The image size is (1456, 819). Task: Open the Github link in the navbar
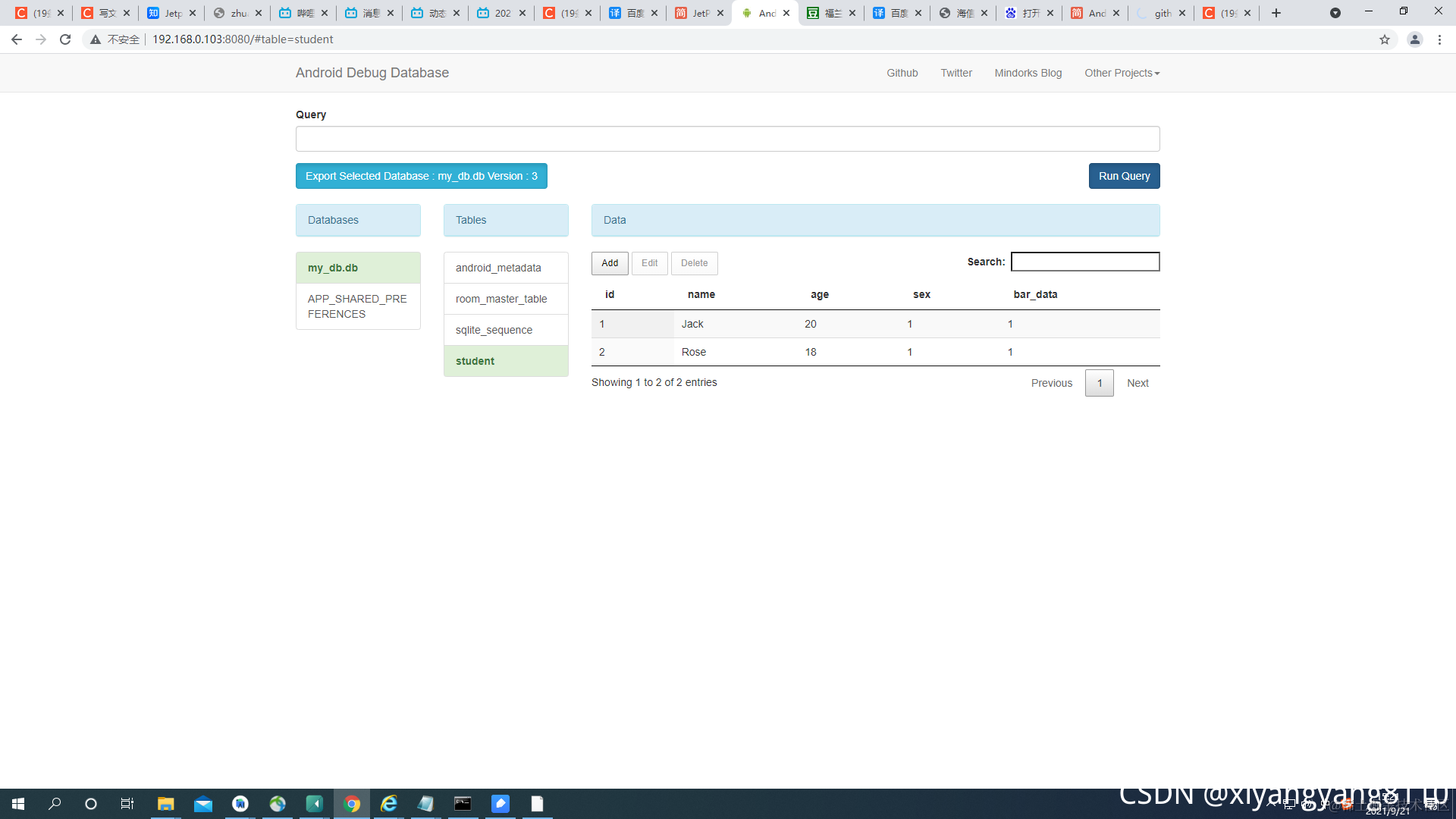[x=902, y=73]
